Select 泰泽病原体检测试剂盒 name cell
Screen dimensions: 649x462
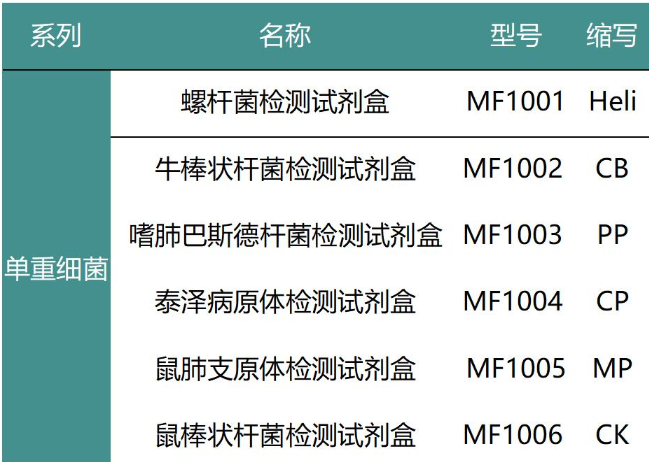(285, 301)
